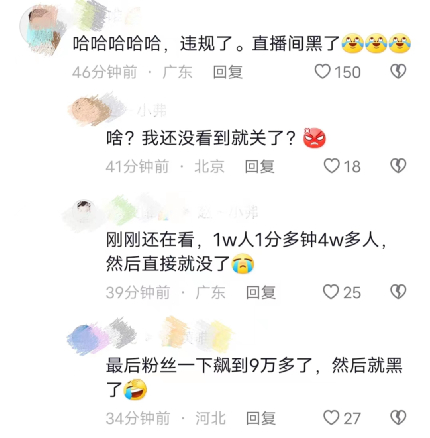430x438 pixels.
Task: Like the comment with 27 likes
Action: pyautogui.click(x=331, y=417)
